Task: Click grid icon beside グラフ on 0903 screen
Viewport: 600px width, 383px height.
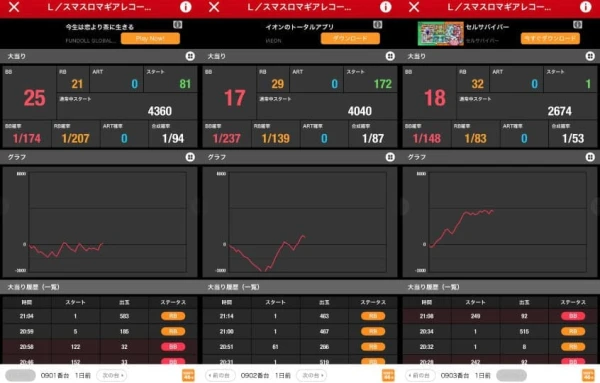Action: tap(590, 157)
